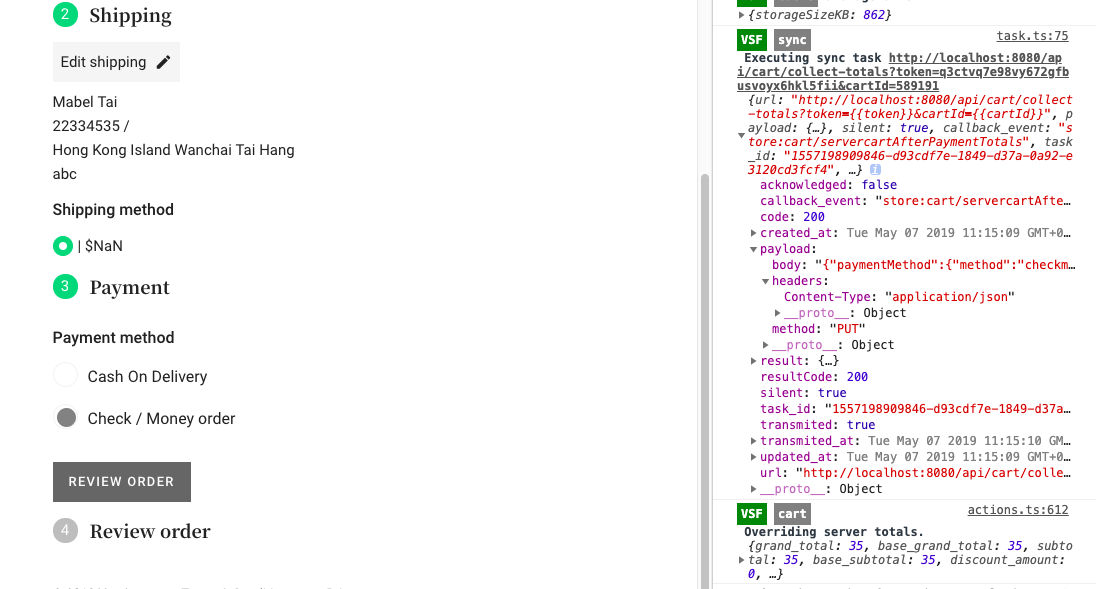Click the blue info icon after the task_id

(x=875, y=170)
